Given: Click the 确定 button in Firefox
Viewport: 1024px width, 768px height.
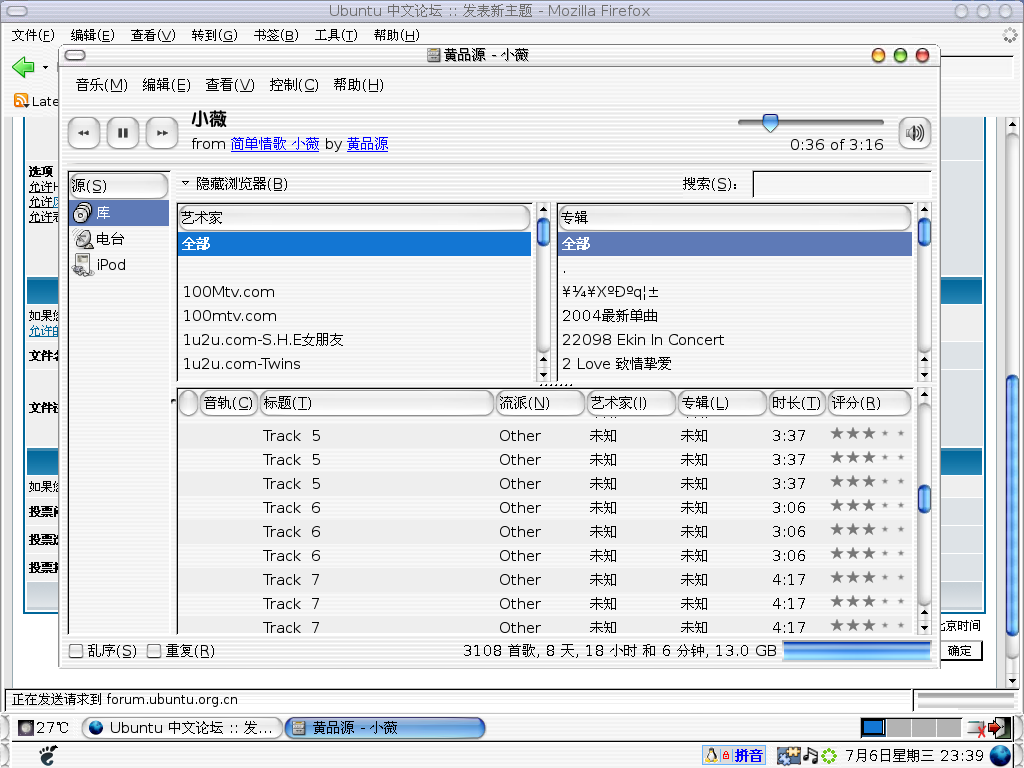Looking at the screenshot, I should (959, 650).
